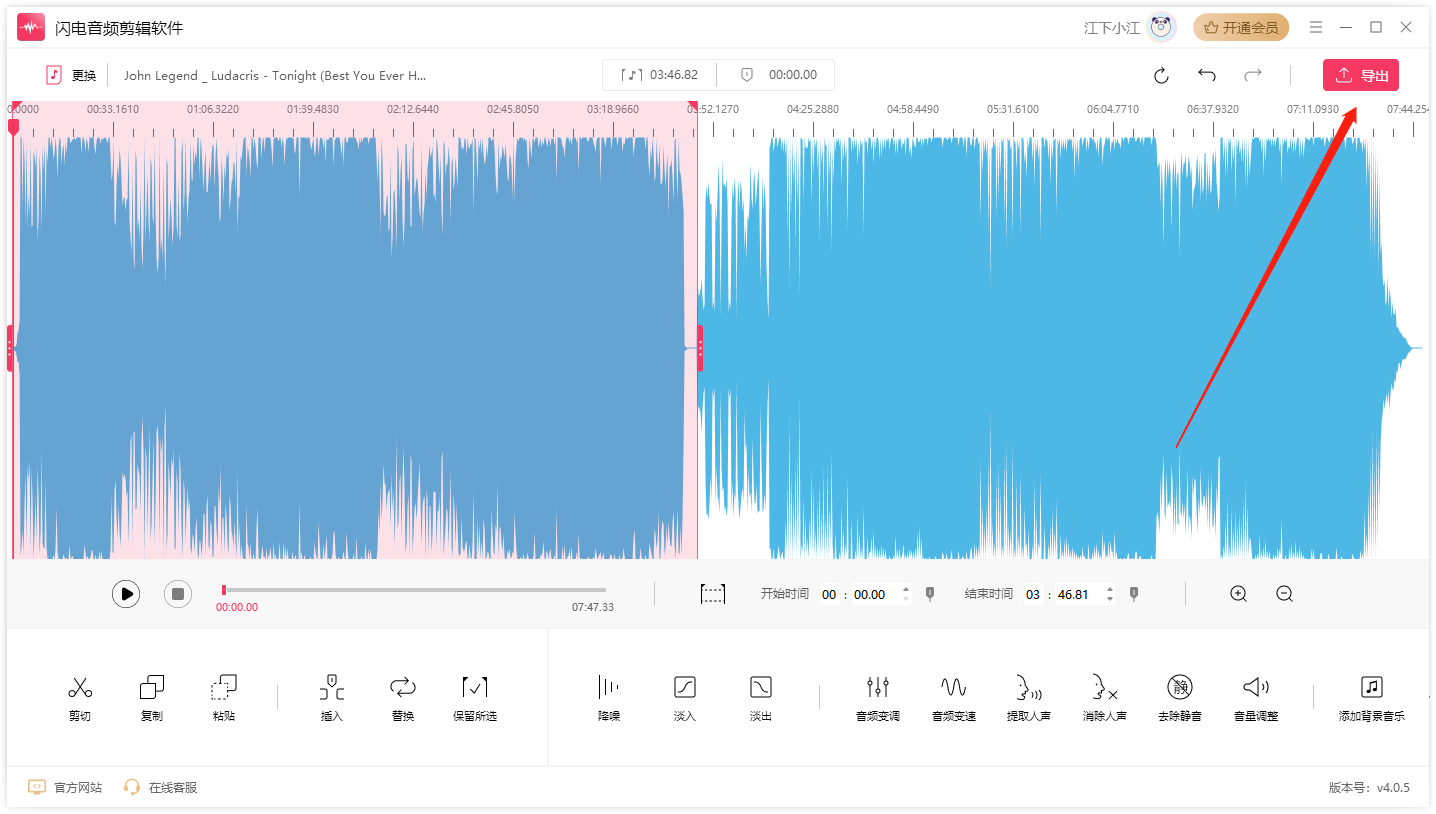Decrease 开始时间 with the down stepper arrow
Image resolution: width=1436 pixels, height=814 pixels.
click(906, 599)
